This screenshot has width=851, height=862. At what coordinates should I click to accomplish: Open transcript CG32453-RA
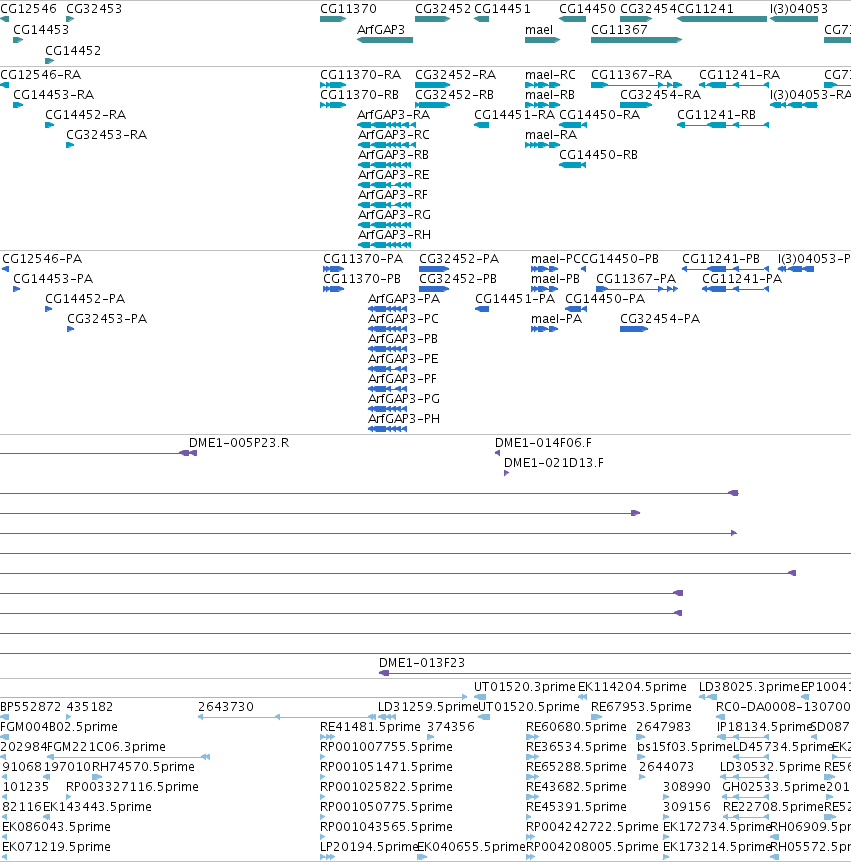[x=107, y=135]
